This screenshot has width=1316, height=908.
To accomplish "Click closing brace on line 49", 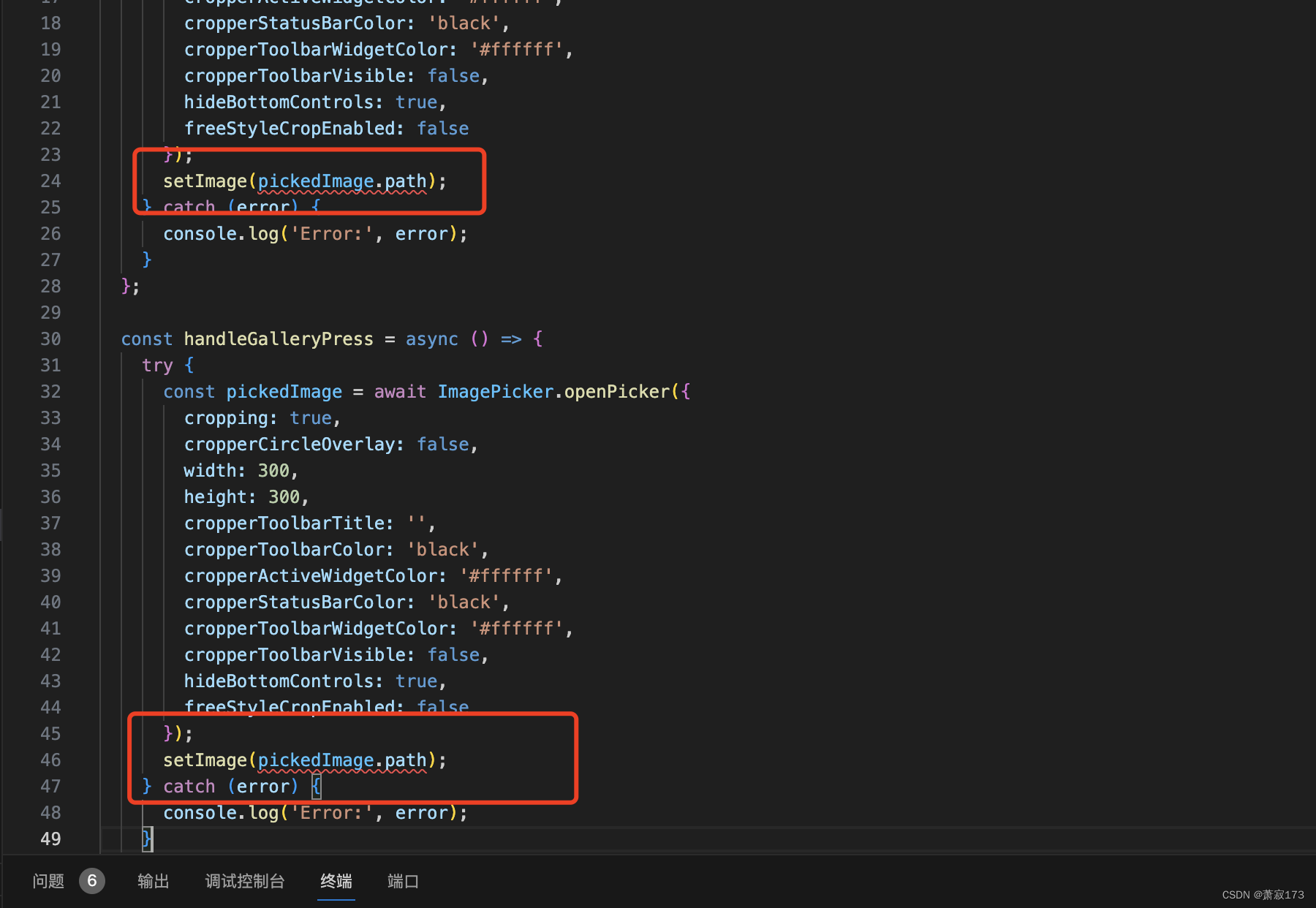I will (x=147, y=839).
